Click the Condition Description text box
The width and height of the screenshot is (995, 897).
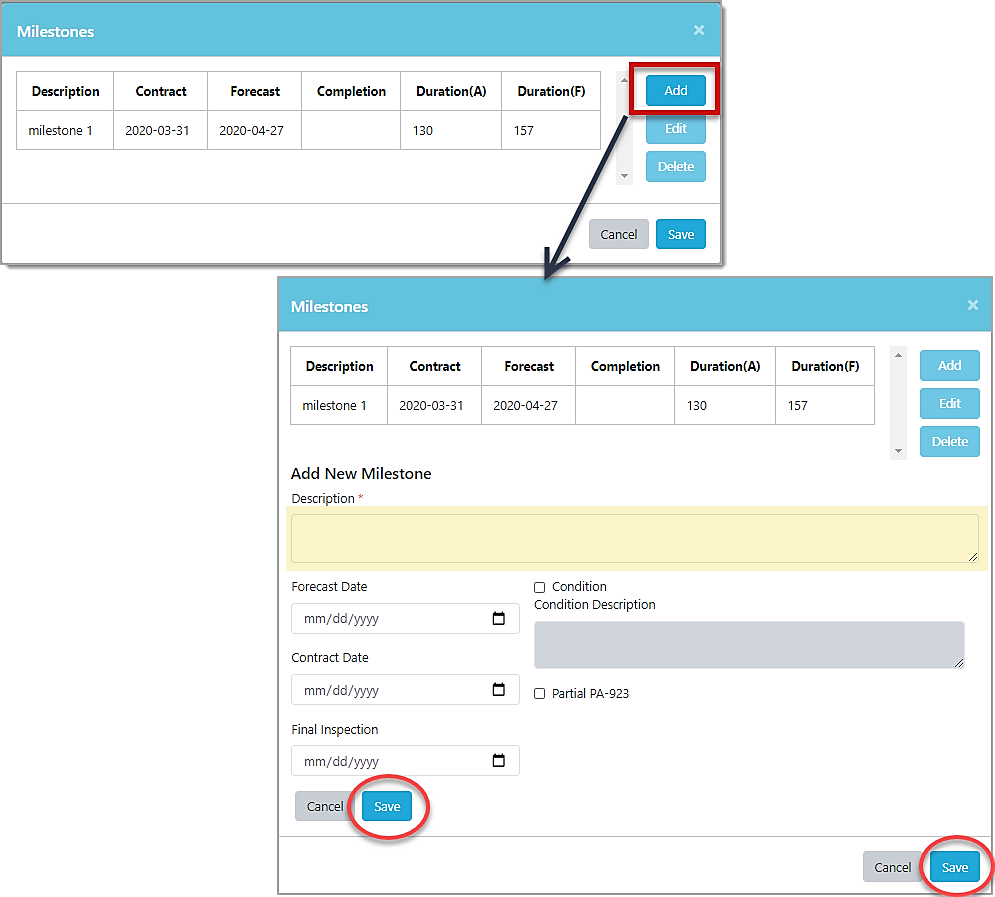(x=749, y=645)
